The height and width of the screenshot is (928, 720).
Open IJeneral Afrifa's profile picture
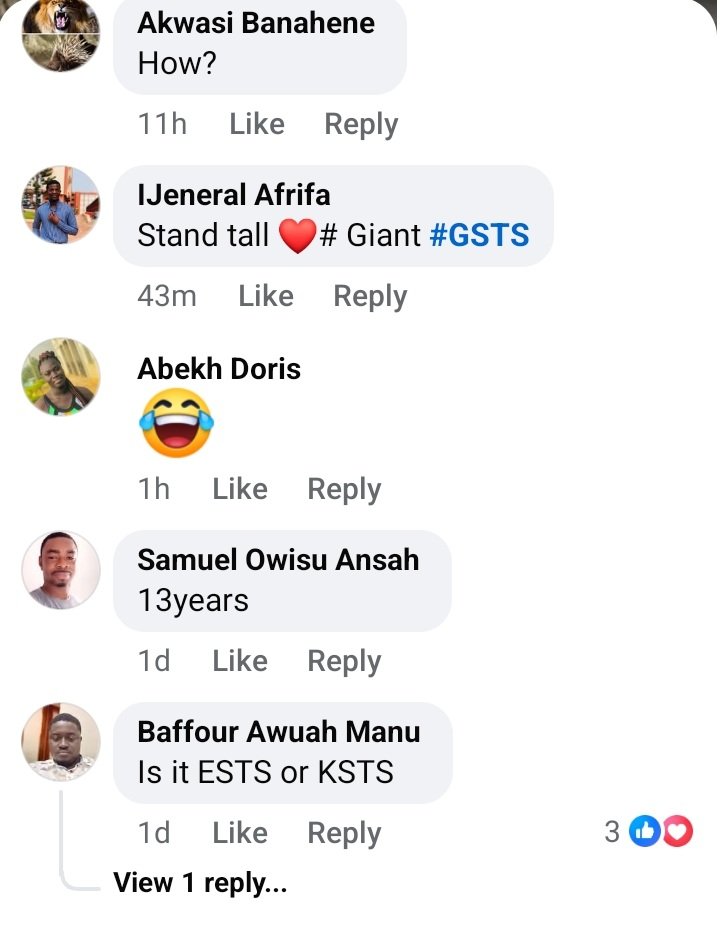point(61,205)
